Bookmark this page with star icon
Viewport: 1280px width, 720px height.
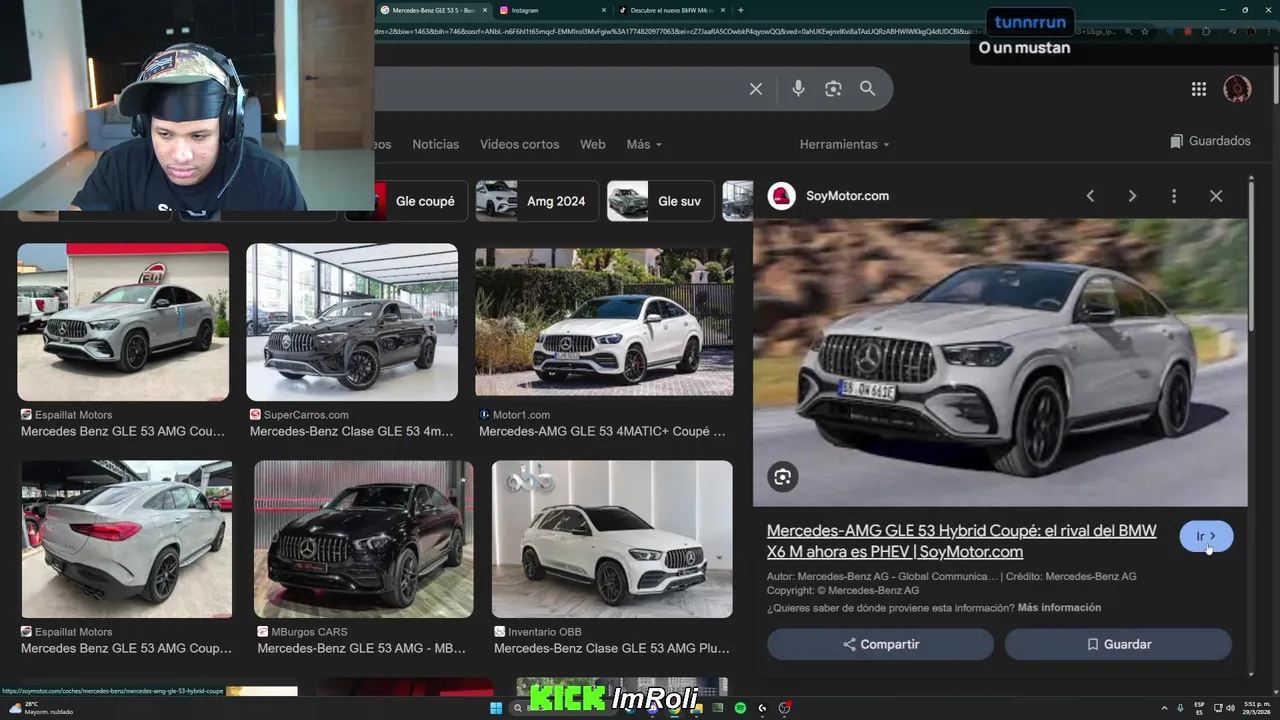point(1145,32)
